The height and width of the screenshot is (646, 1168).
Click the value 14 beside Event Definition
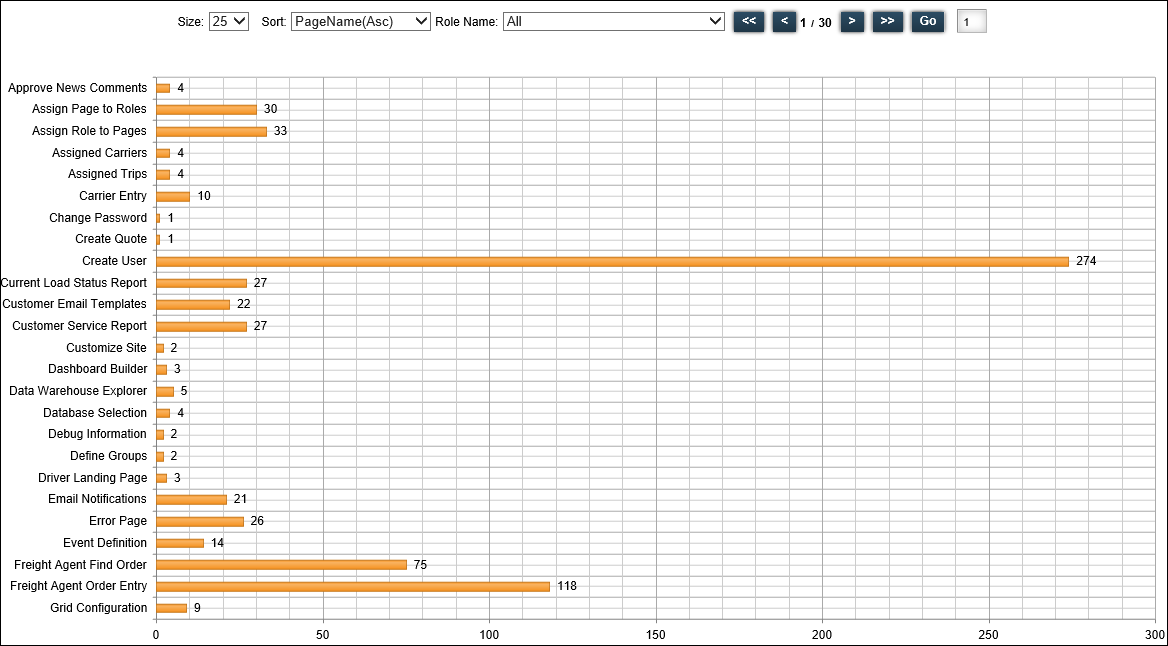(218, 543)
